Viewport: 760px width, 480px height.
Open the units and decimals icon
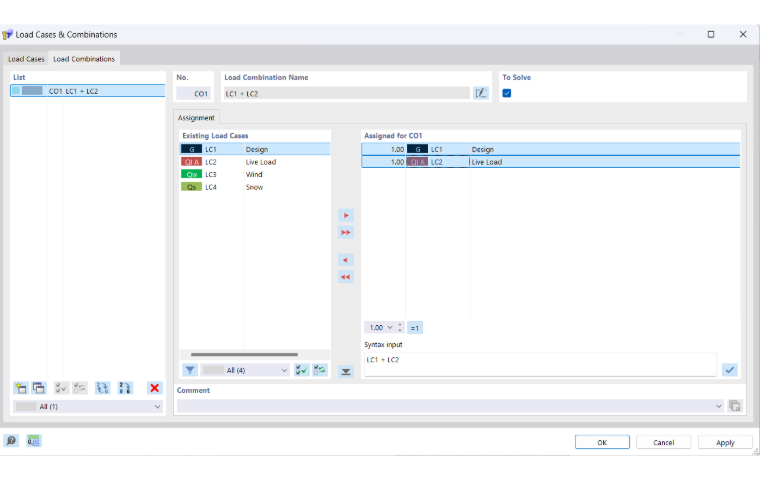tap(33, 441)
